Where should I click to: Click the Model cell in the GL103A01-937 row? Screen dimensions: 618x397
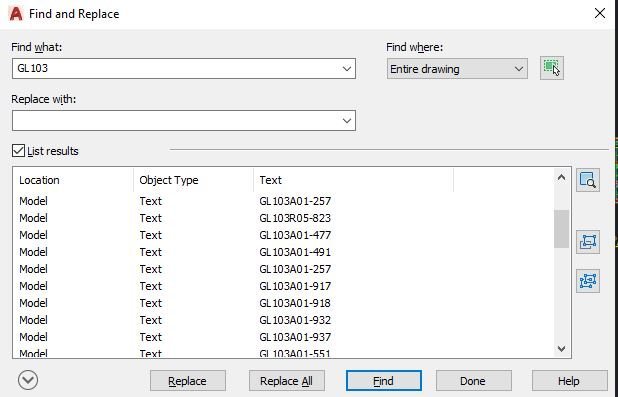[34, 337]
